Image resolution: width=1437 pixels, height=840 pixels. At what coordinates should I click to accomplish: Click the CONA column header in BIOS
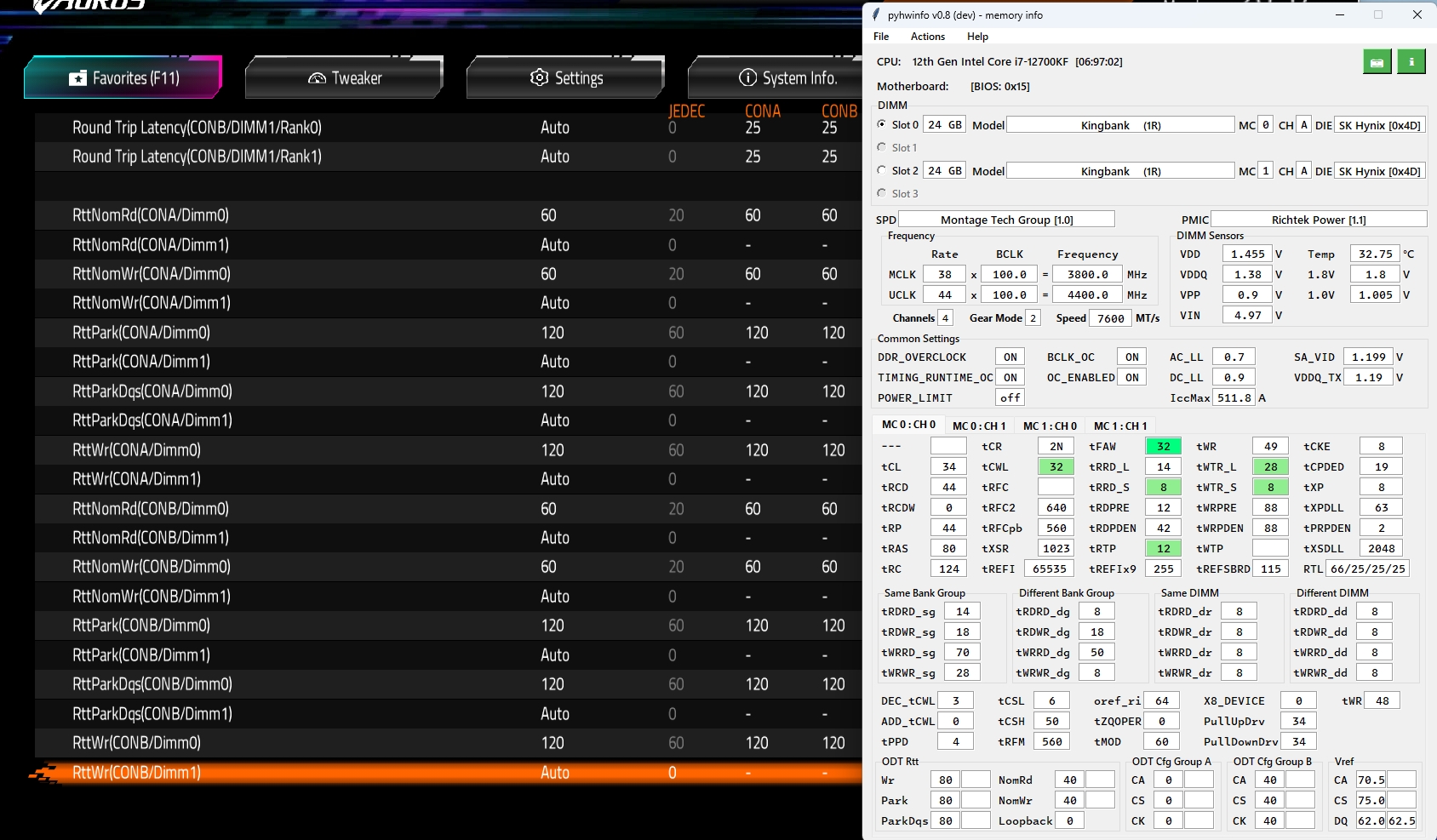point(763,111)
